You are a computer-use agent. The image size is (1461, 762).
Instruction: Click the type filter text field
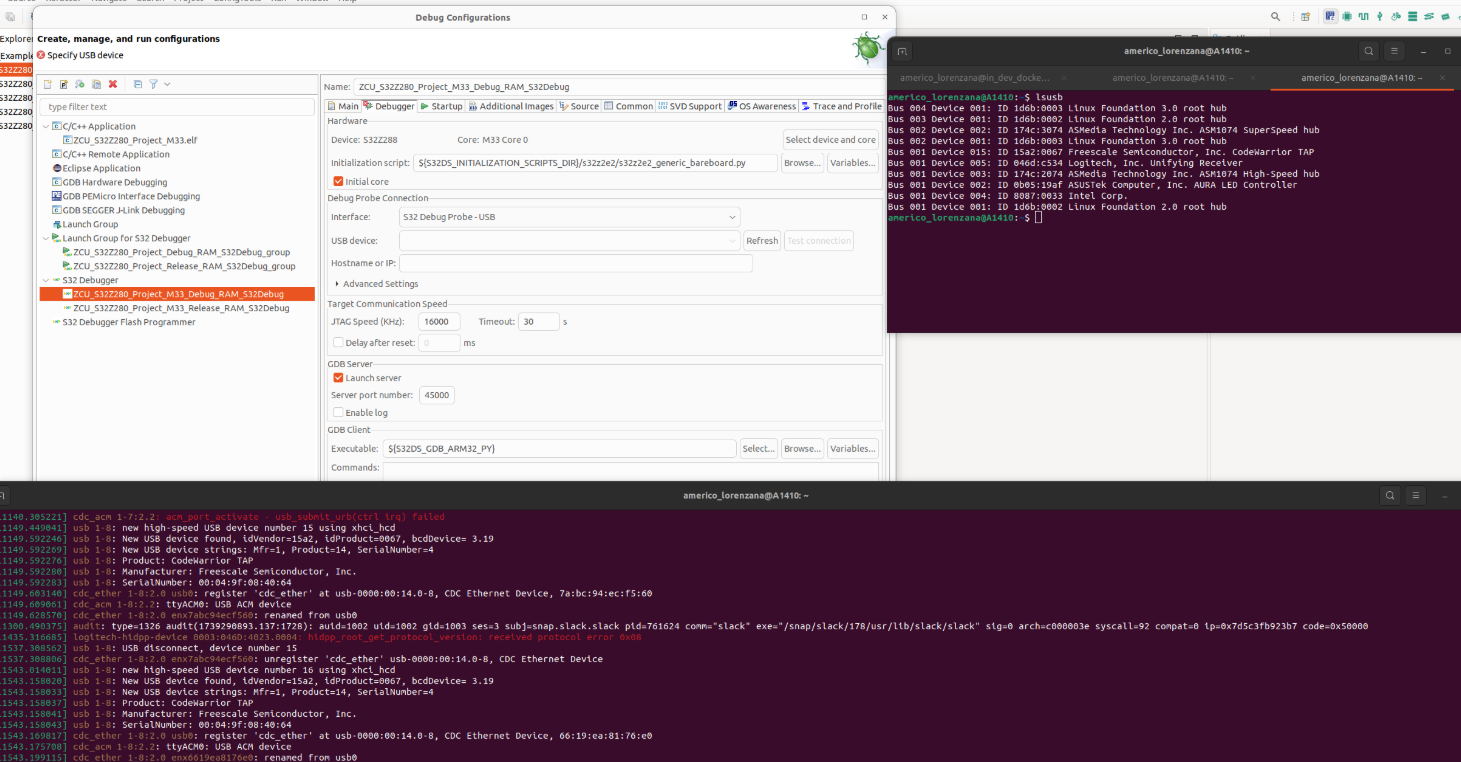(x=175, y=106)
